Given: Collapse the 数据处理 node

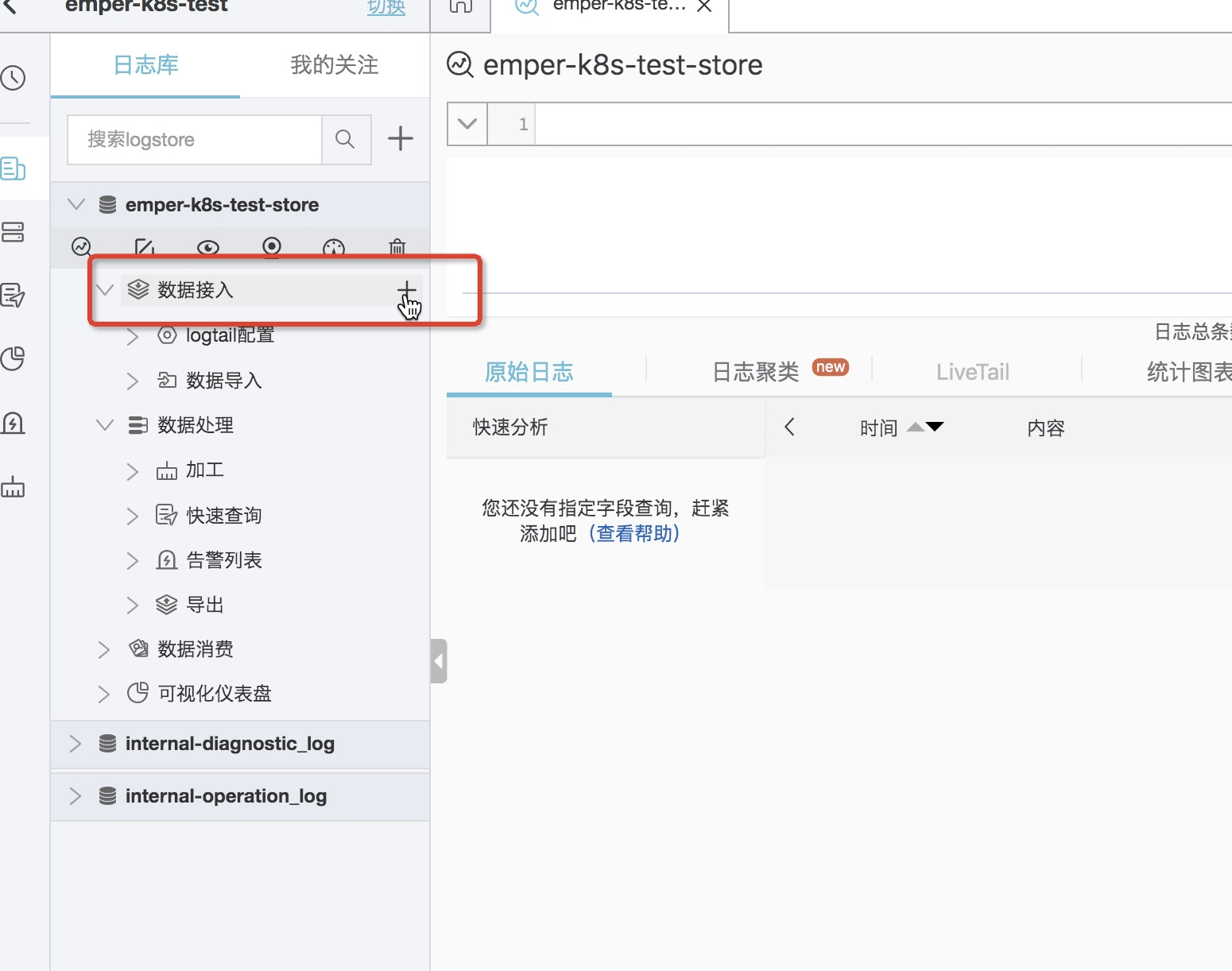Looking at the screenshot, I should (105, 425).
